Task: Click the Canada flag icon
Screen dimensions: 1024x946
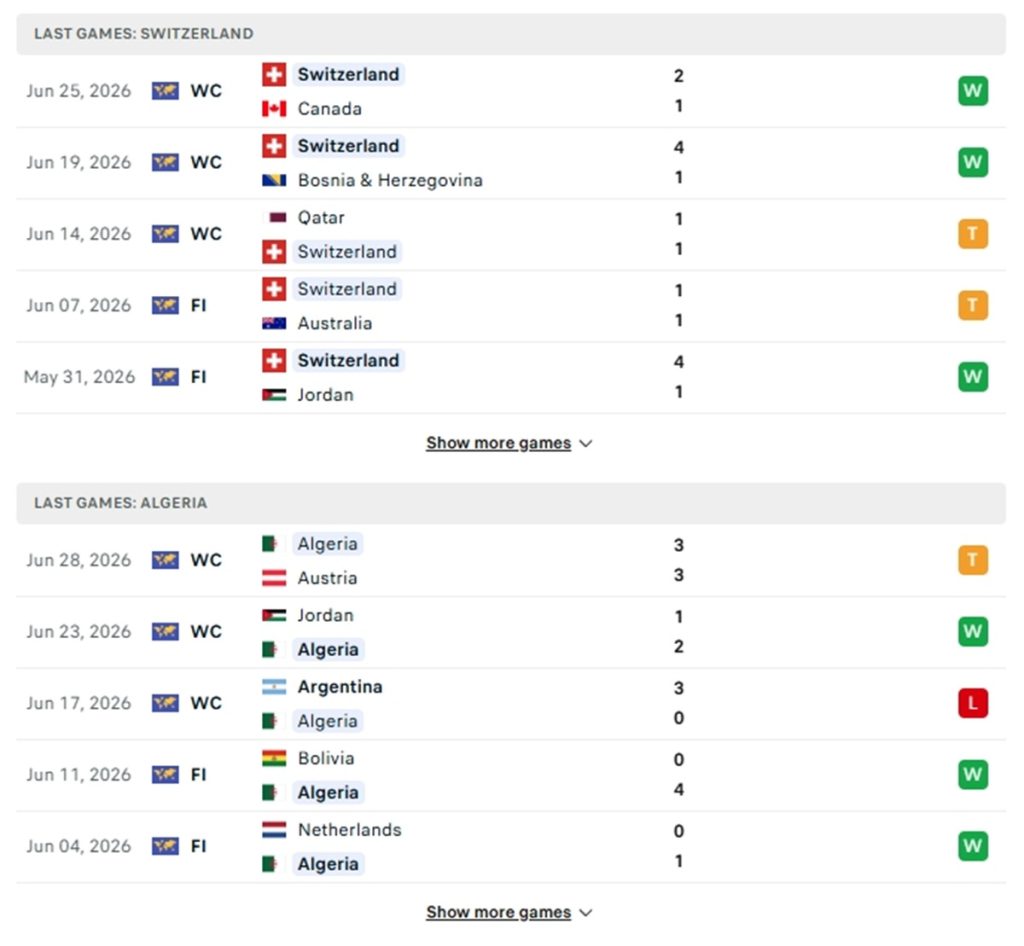Action: coord(274,108)
